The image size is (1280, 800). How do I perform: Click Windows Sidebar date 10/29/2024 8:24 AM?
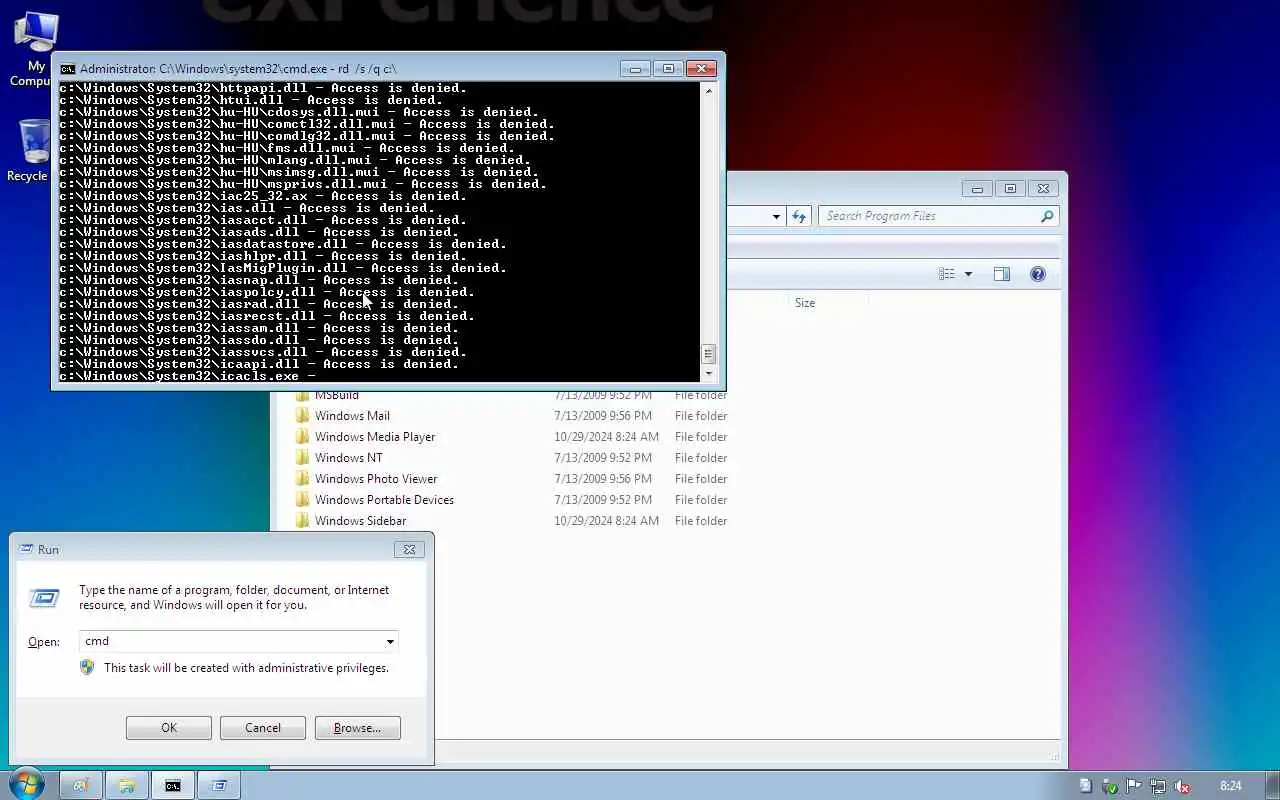tap(606, 521)
